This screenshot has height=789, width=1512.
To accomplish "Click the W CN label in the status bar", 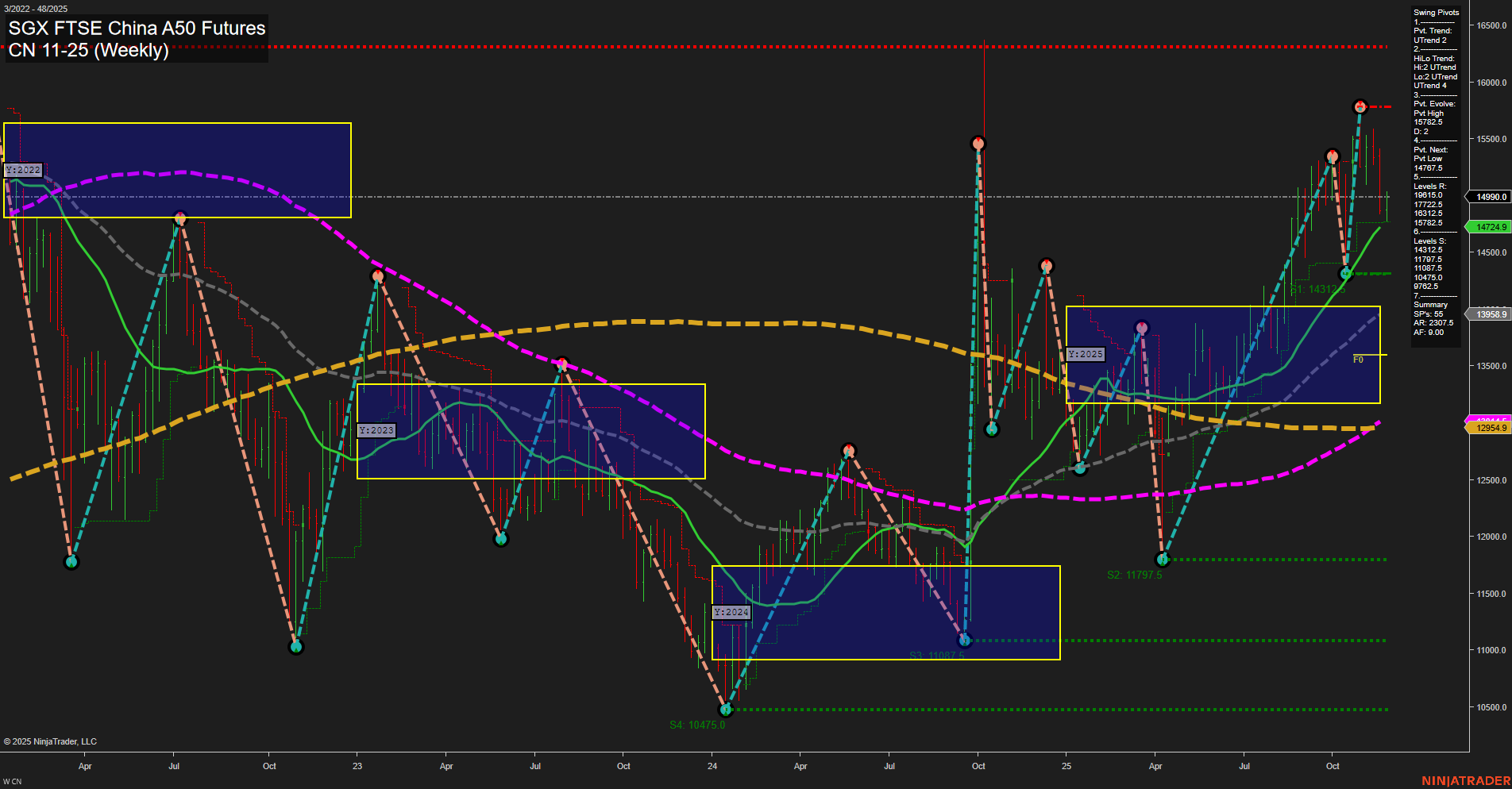I will [x=10, y=780].
